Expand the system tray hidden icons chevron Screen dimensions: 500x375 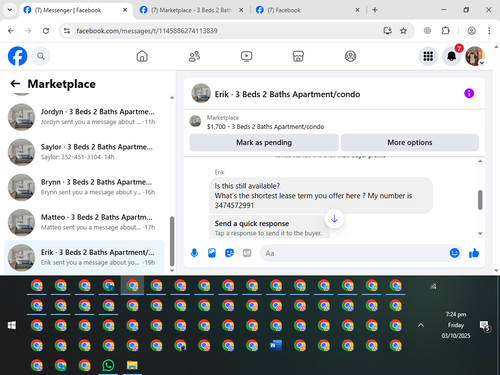[421, 325]
